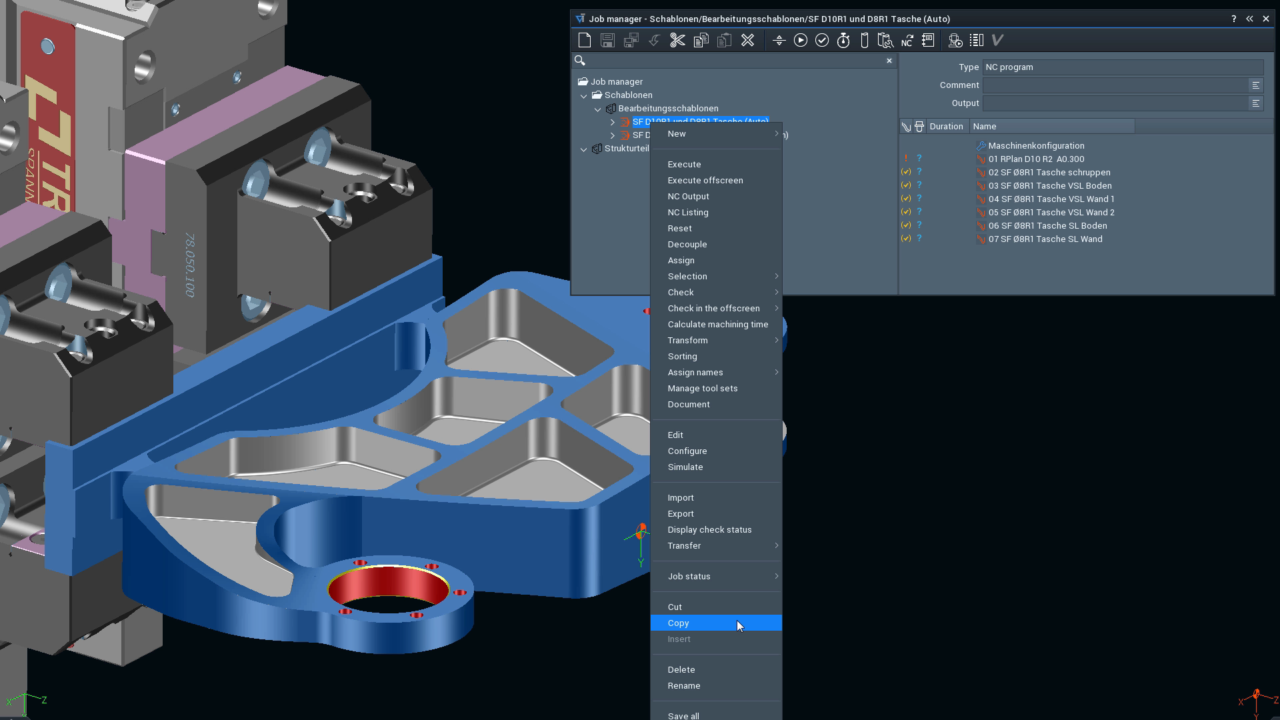
Task: Select Copy in the context menu
Action: tap(716, 623)
